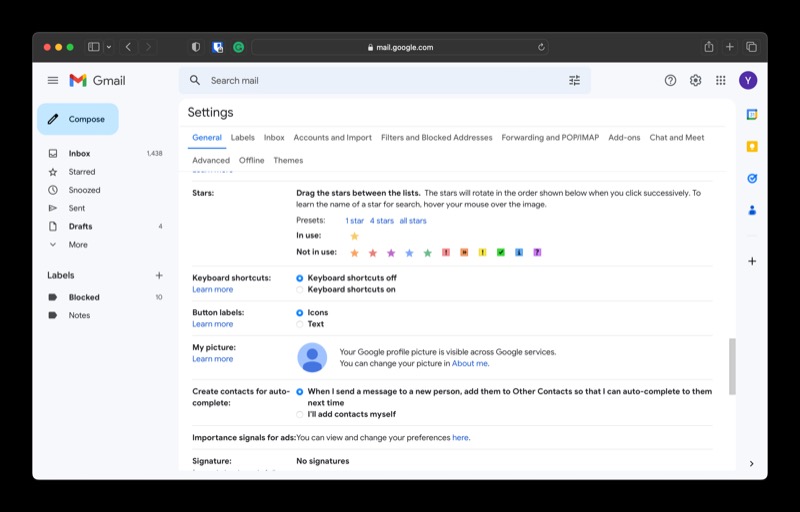Open the Settings gear icon
The image size is (800, 512).
click(695, 81)
